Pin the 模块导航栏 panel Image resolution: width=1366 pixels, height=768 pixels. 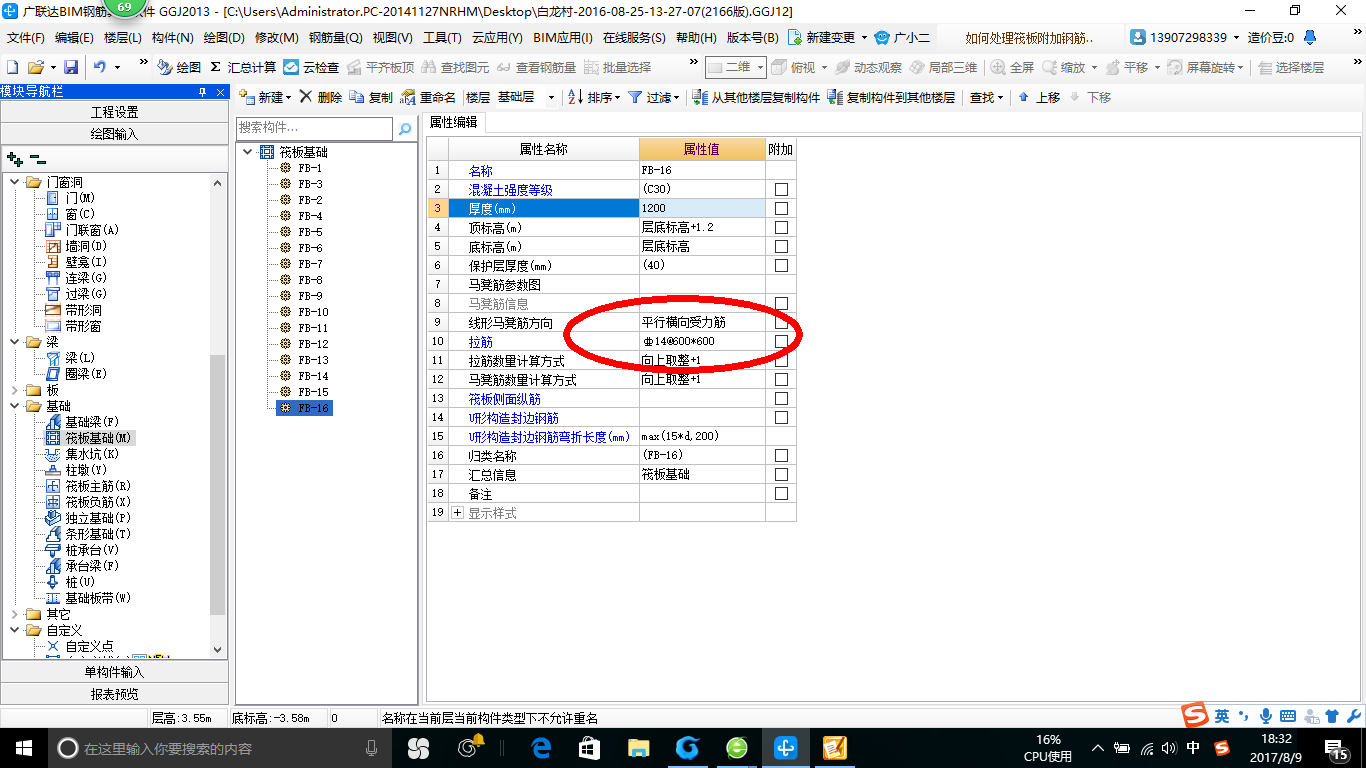pyautogui.click(x=203, y=92)
